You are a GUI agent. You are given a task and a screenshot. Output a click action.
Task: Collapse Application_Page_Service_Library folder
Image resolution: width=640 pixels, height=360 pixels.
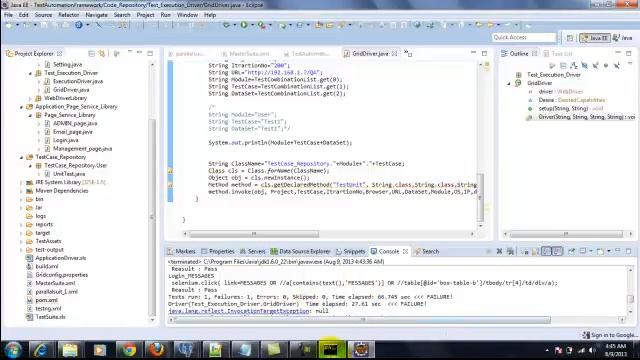pyautogui.click(x=21, y=107)
